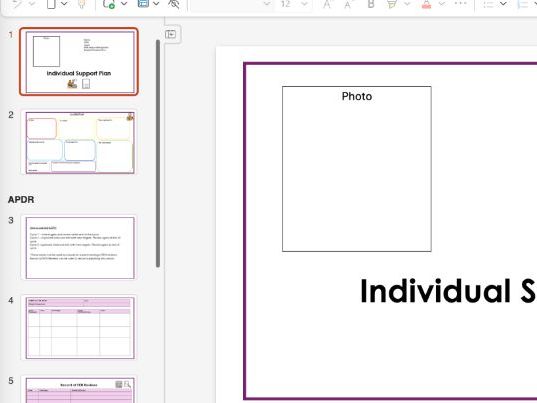Click slide number 3 label
Viewport: 537px width, 403px height.
tap(11, 220)
